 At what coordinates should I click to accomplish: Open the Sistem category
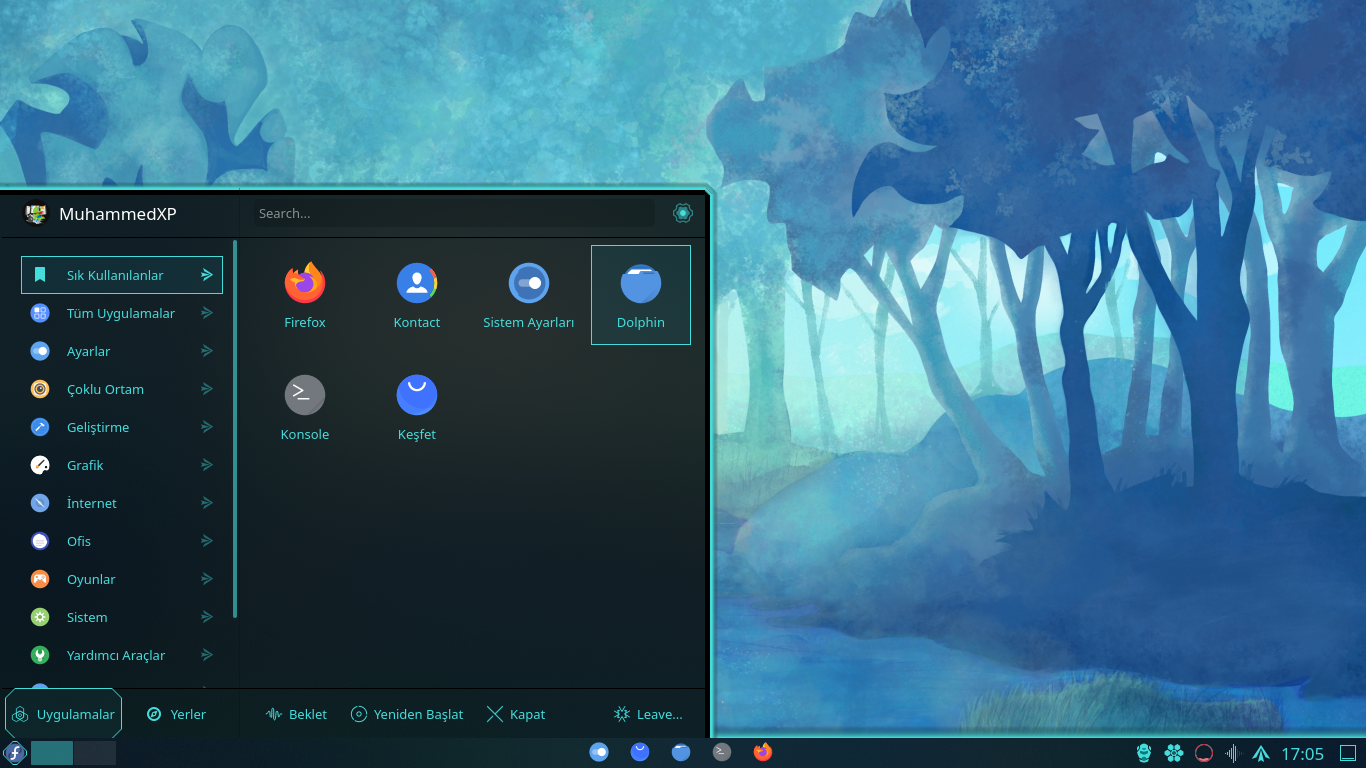122,617
